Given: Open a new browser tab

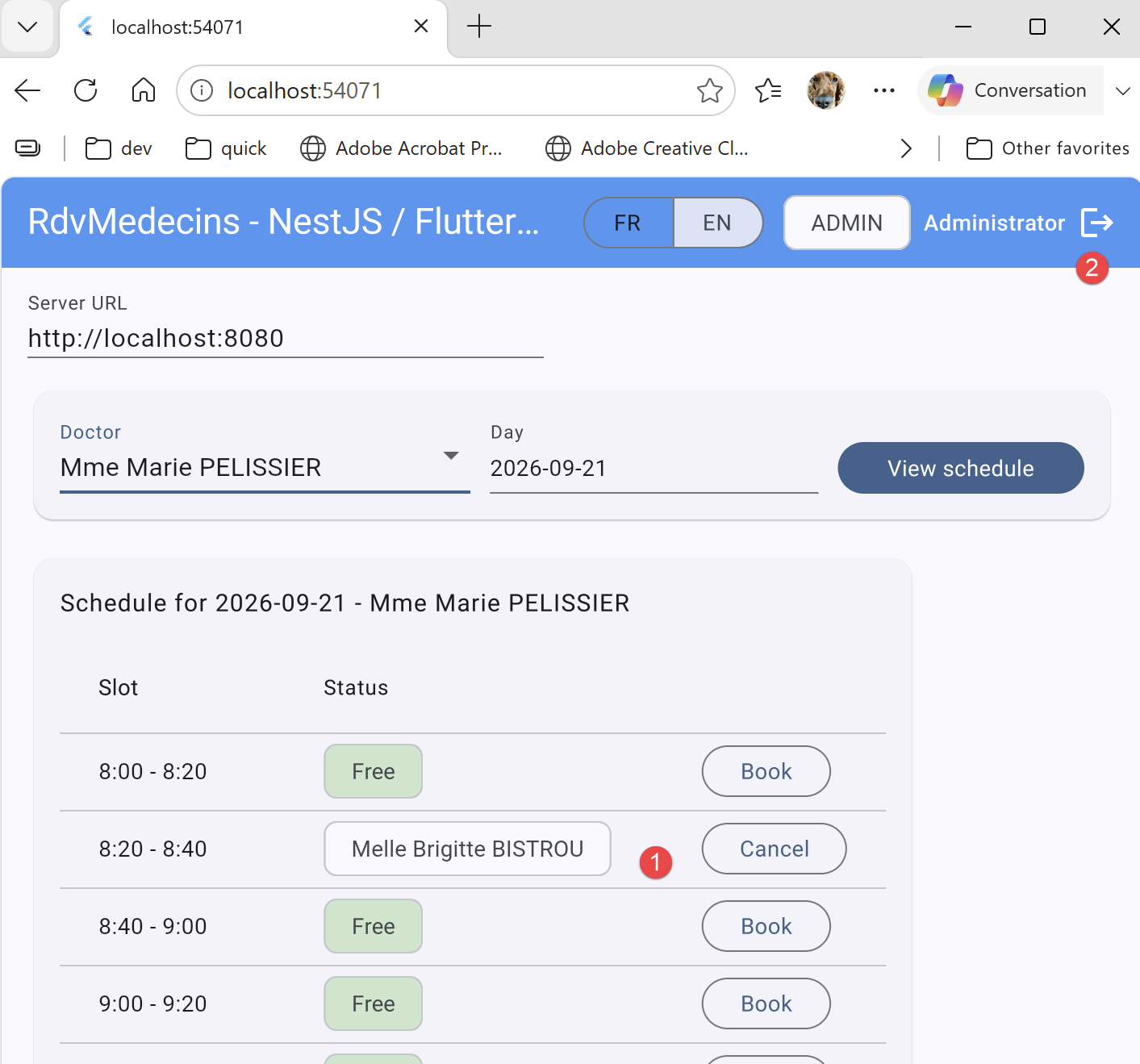Looking at the screenshot, I should 479,27.
